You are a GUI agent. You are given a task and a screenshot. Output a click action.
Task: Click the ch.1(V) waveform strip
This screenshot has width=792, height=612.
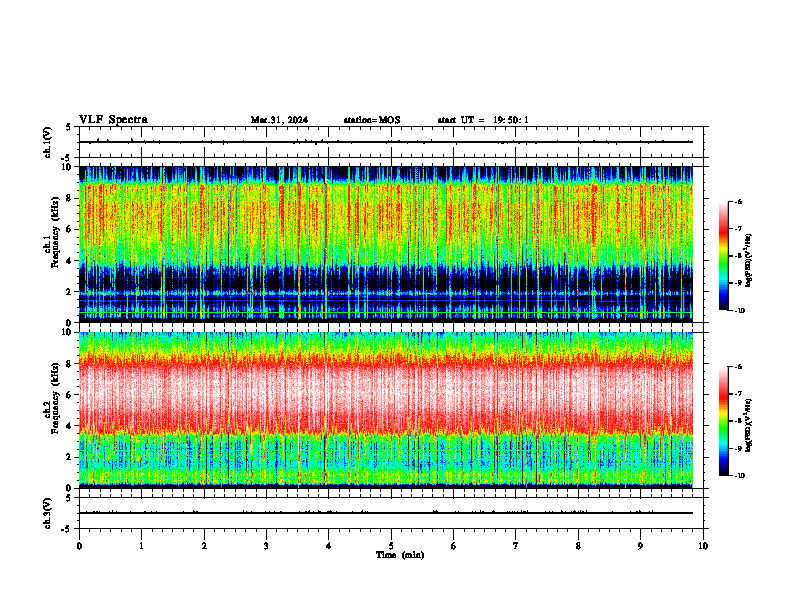pyautogui.click(x=391, y=142)
